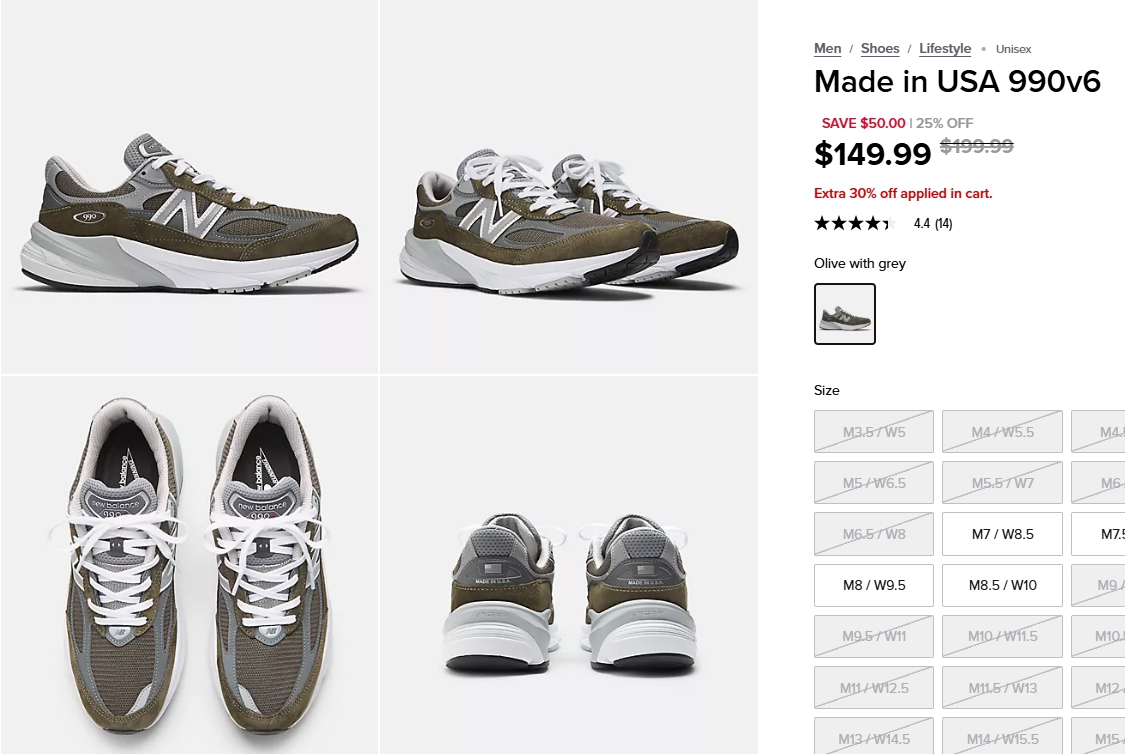
Task: Pick size M8.5 / W10
Action: click(x=1002, y=585)
